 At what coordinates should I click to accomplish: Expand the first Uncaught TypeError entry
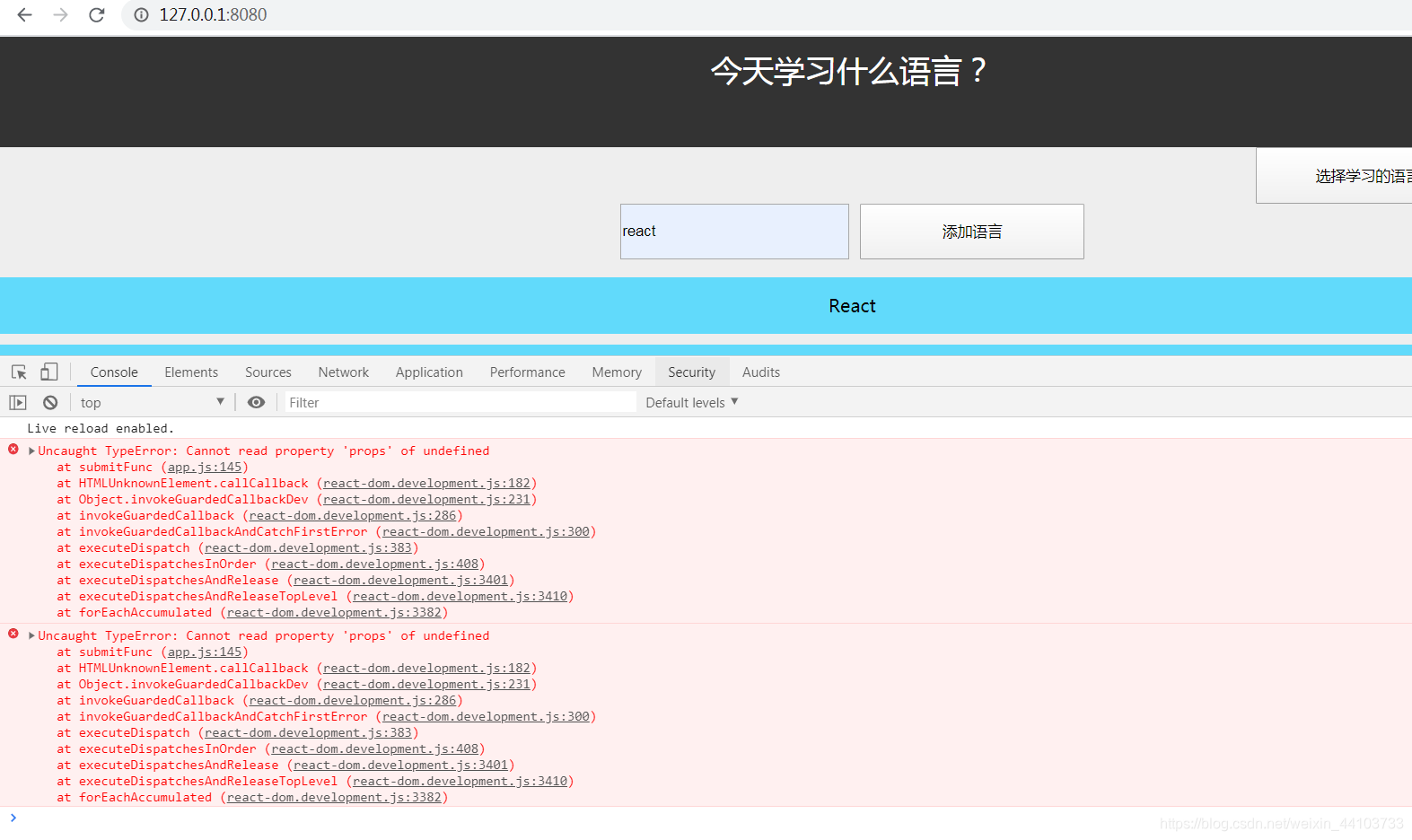coord(31,451)
